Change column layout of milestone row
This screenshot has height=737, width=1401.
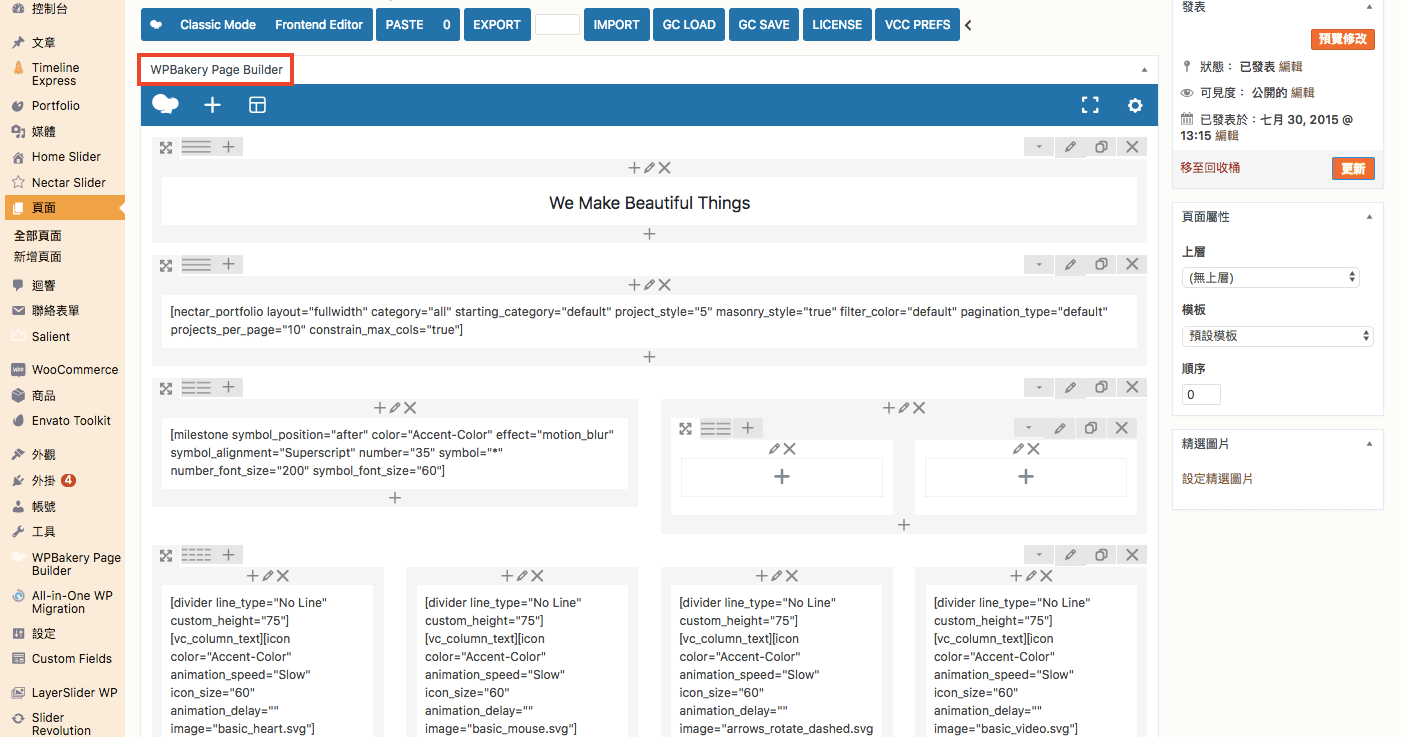(196, 387)
